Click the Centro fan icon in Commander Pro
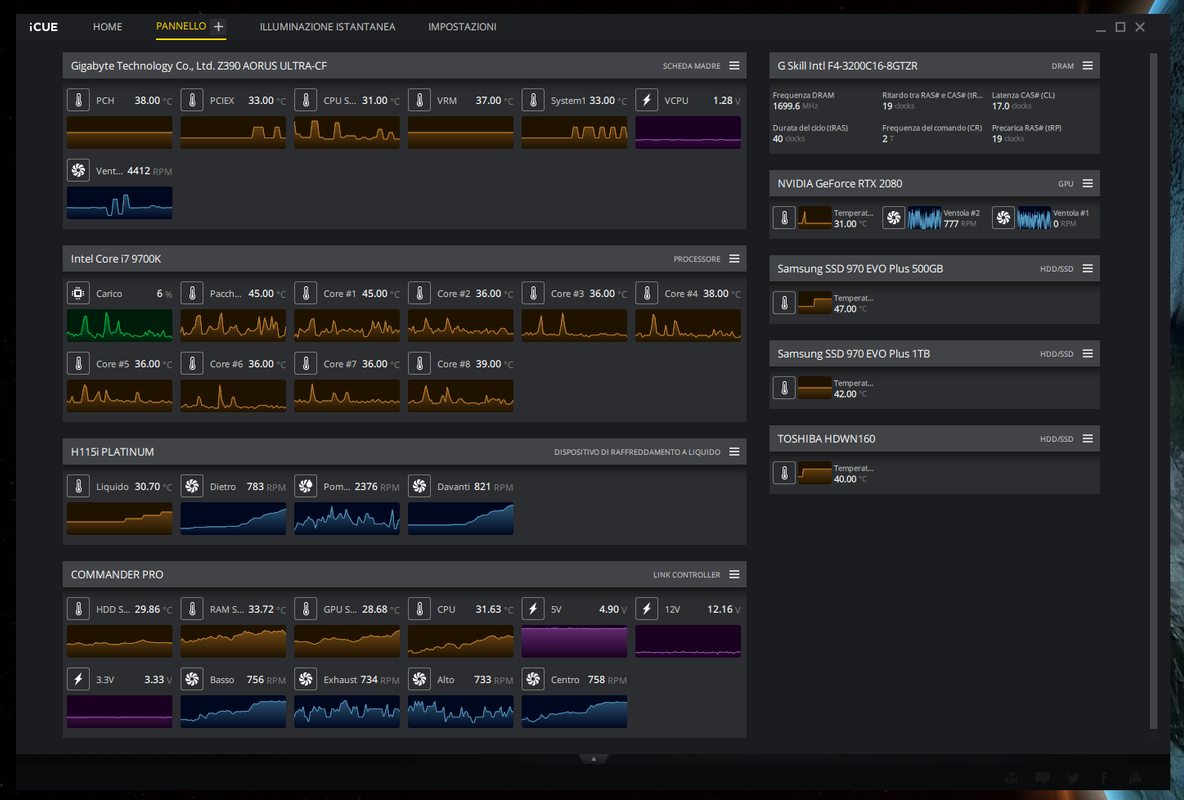1184x800 pixels. [x=533, y=680]
